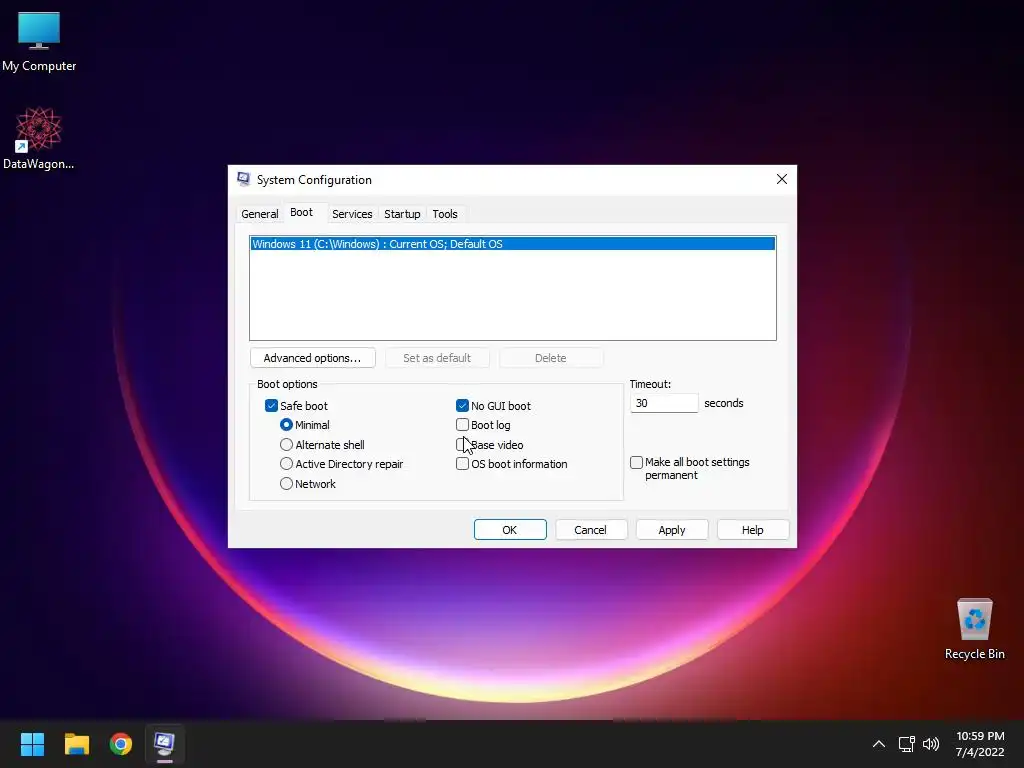
Task: Click System Configuration taskbar icon
Action: 165,743
